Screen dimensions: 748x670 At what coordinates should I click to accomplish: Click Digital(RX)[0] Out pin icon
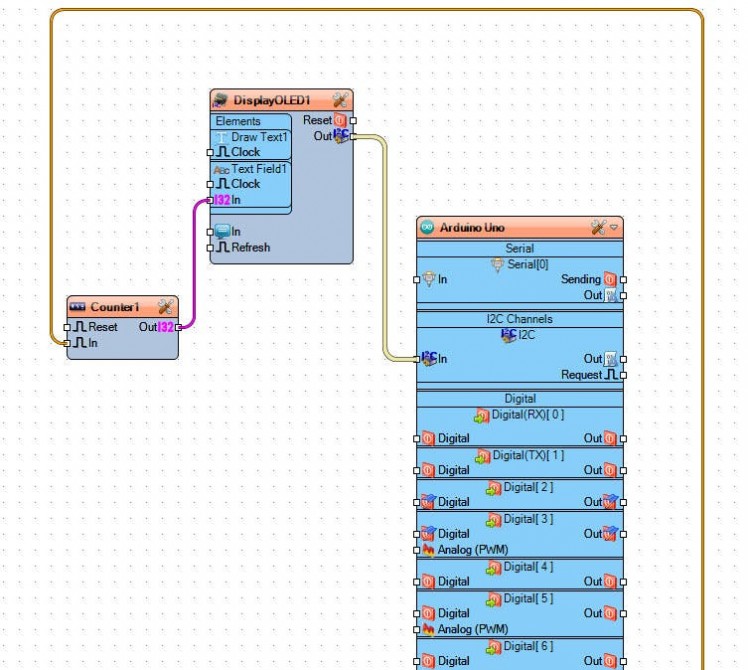(x=610, y=438)
